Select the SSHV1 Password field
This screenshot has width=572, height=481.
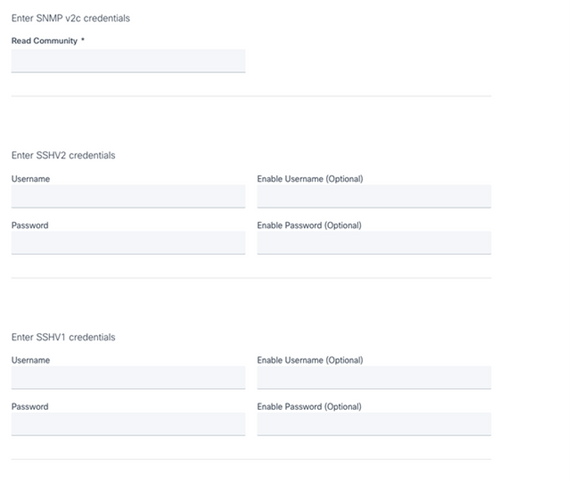click(128, 424)
